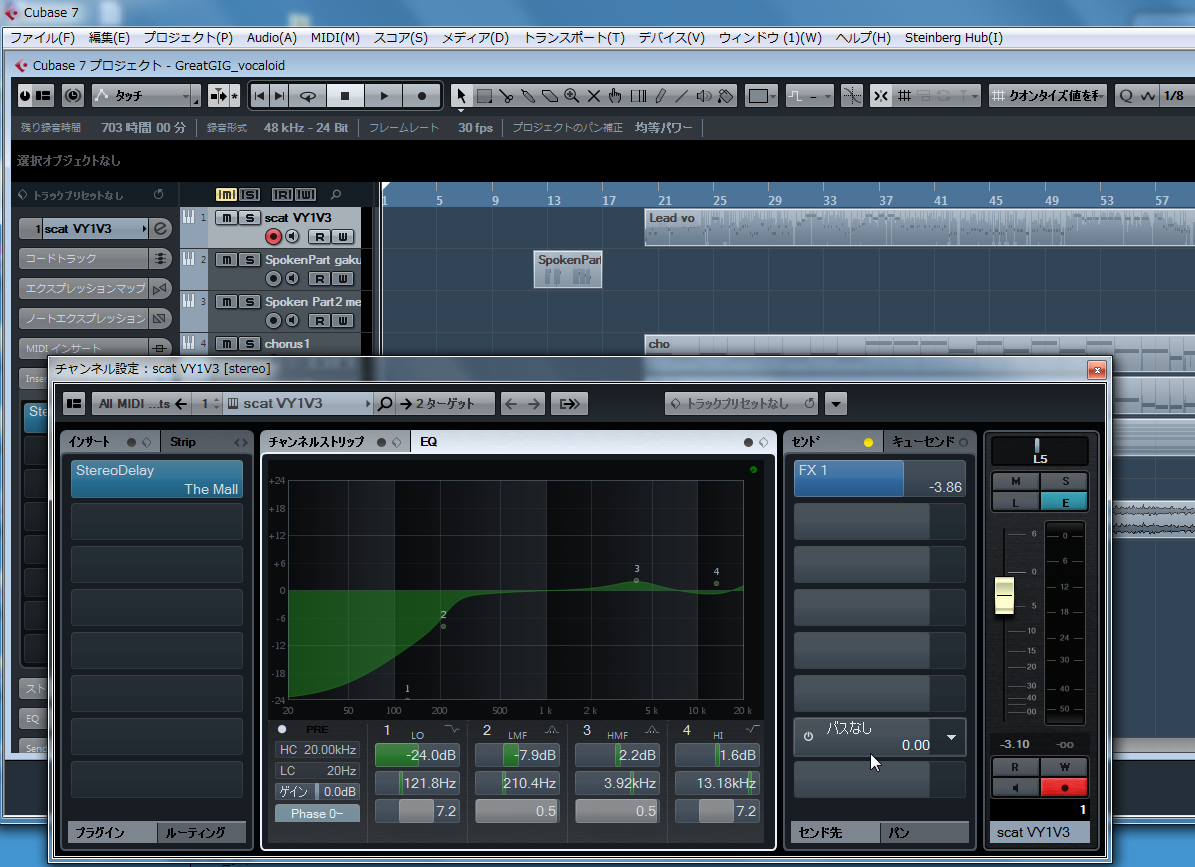
Task: Click EQ band 1 gain -24.0dB slider
Action: click(418, 755)
